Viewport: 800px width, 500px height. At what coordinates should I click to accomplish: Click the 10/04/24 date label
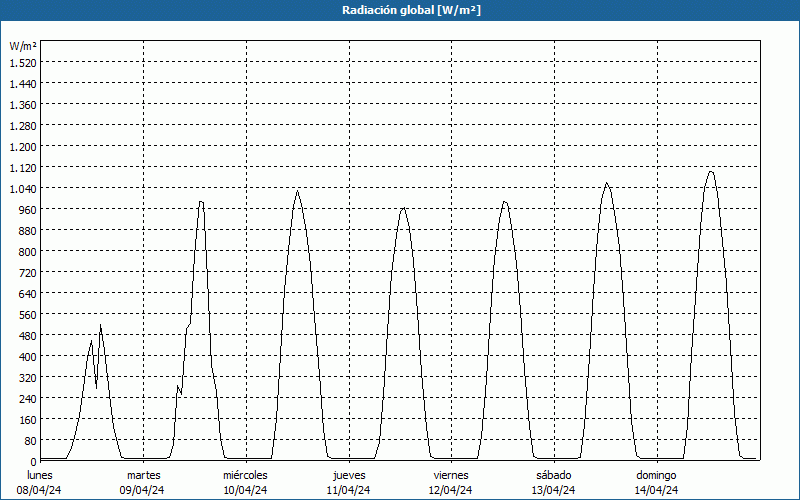point(245,490)
